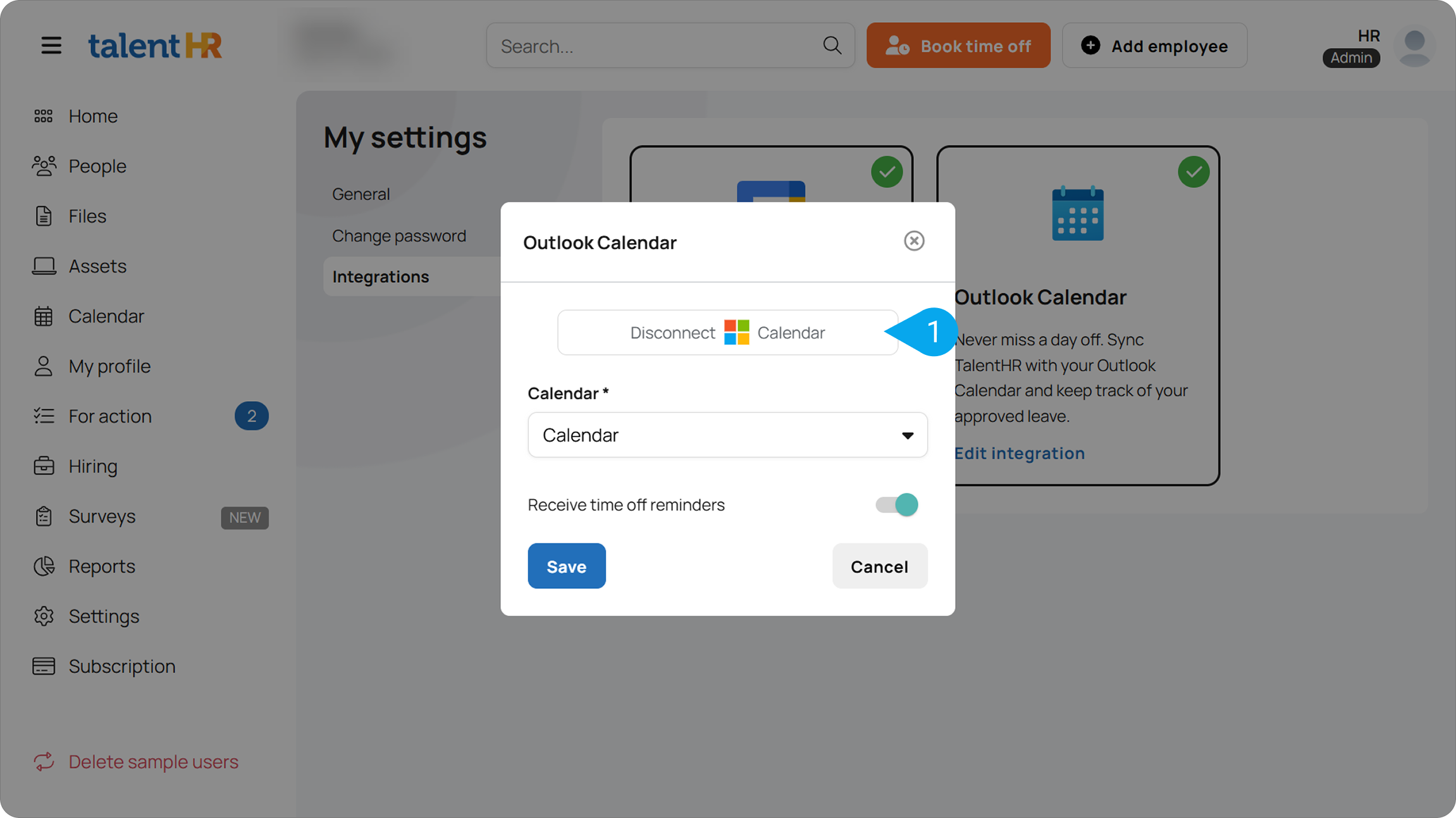Click the Calendar icon in sidebar
Screen dimensions: 1456x818
[x=43, y=316]
